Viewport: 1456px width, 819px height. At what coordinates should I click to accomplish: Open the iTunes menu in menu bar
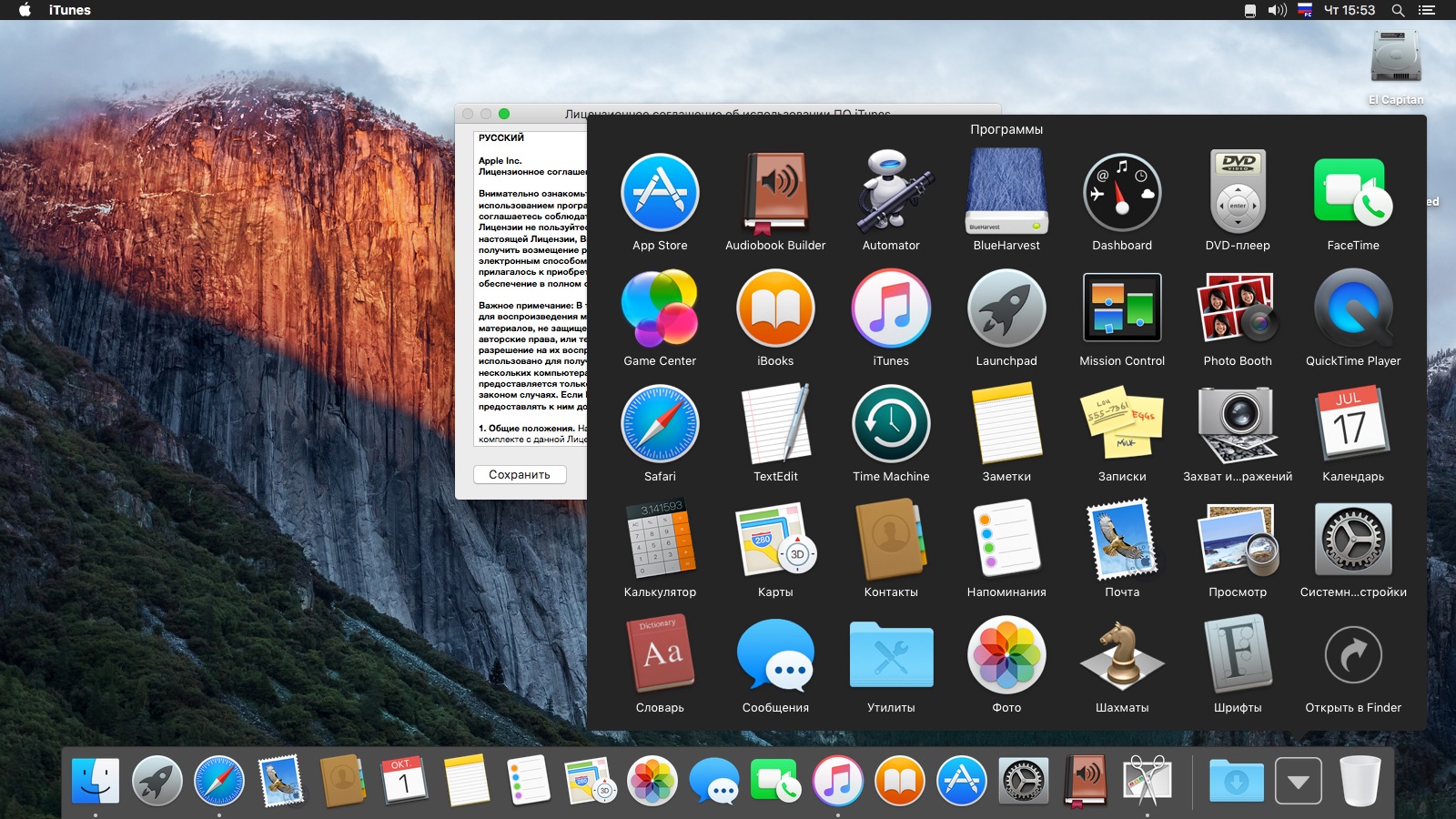pos(70,10)
